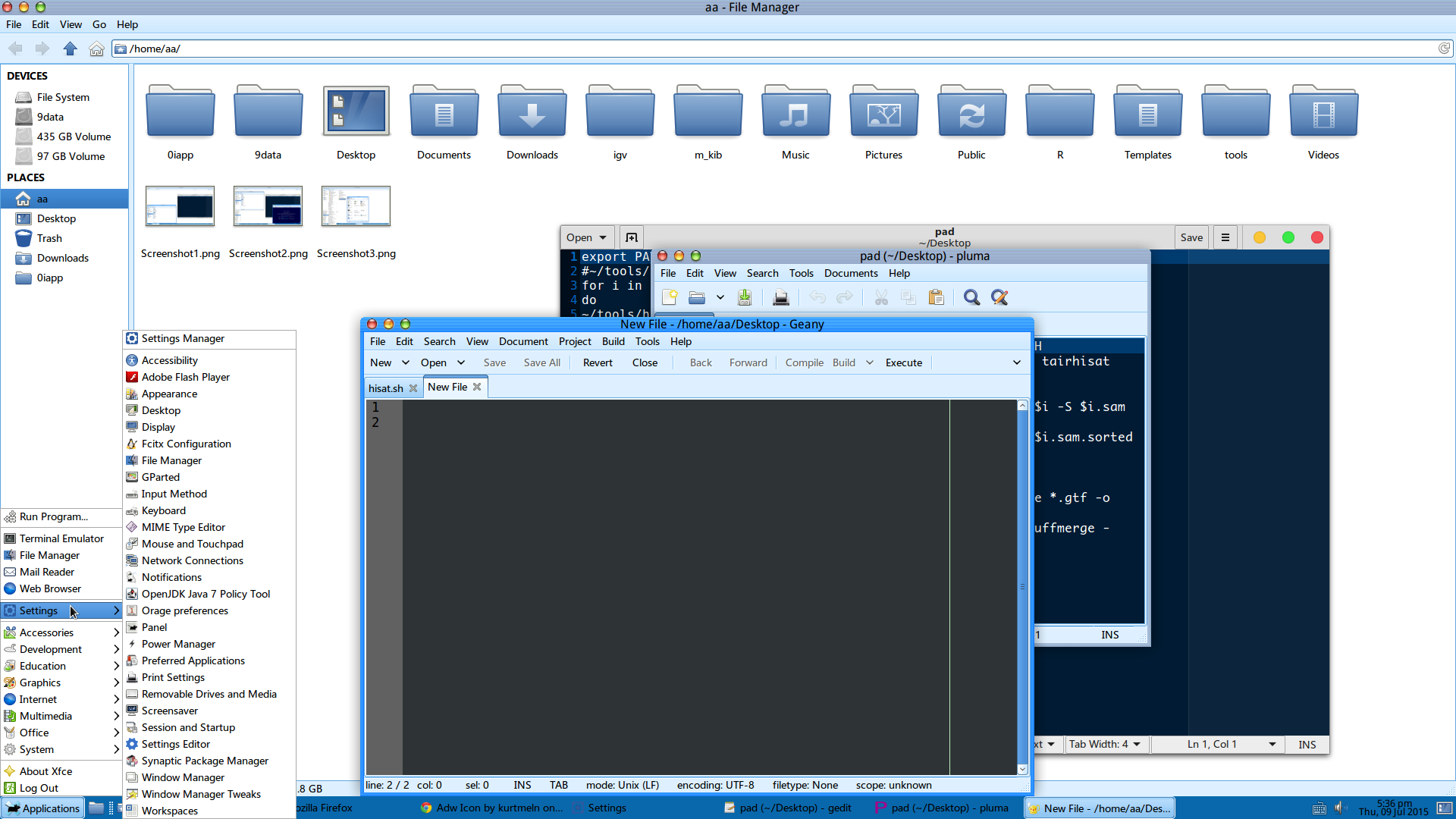The height and width of the screenshot is (819, 1456).
Task: Close the hisat.sh tab in Geany
Action: 413,388
